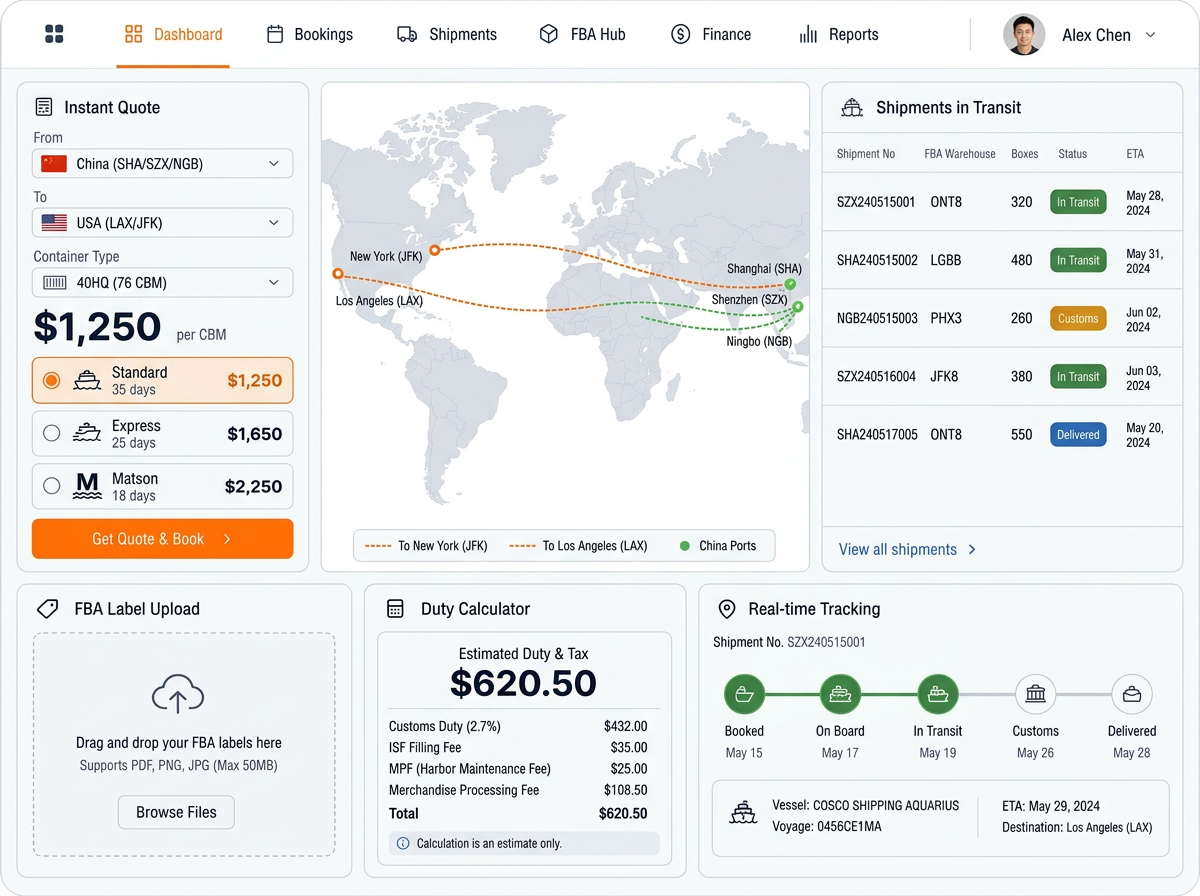1200x896 pixels.
Task: Click the Real-time Tracking pin icon
Action: pyautogui.click(x=727, y=608)
